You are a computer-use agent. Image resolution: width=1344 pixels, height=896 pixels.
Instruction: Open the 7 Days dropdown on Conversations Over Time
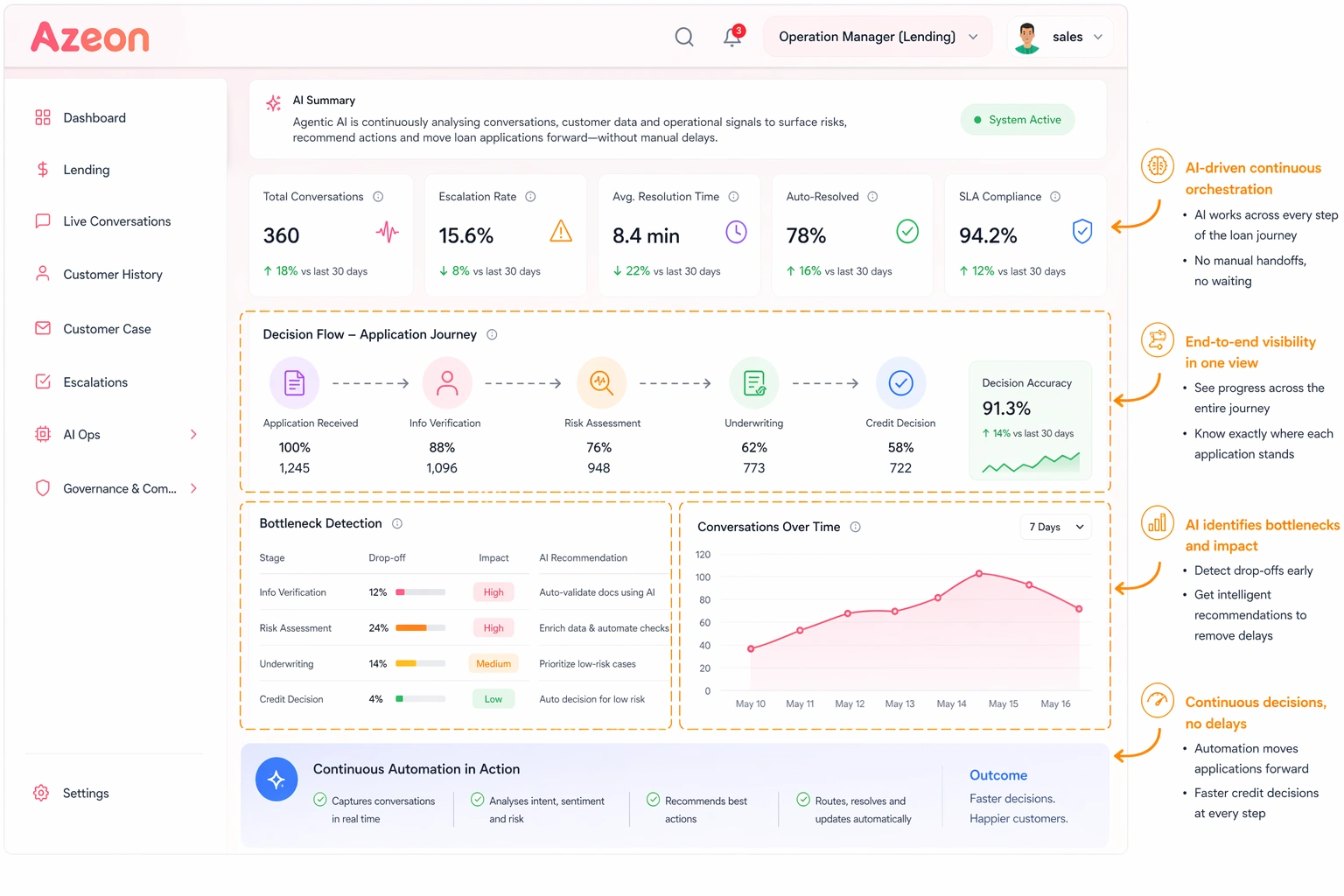pyautogui.click(x=1055, y=527)
